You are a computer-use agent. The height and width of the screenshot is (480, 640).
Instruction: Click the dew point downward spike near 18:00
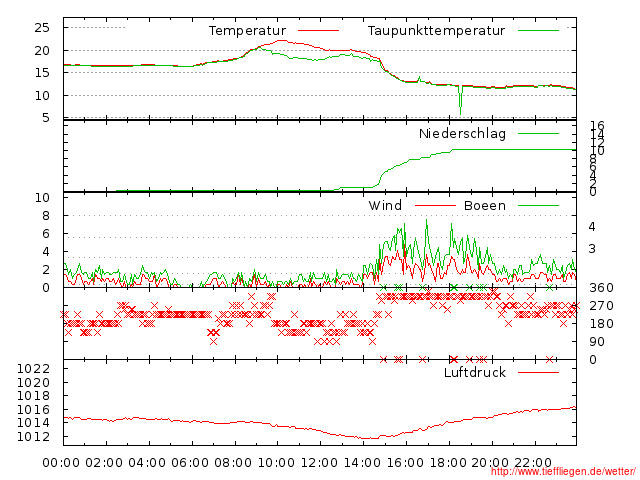pos(460,101)
